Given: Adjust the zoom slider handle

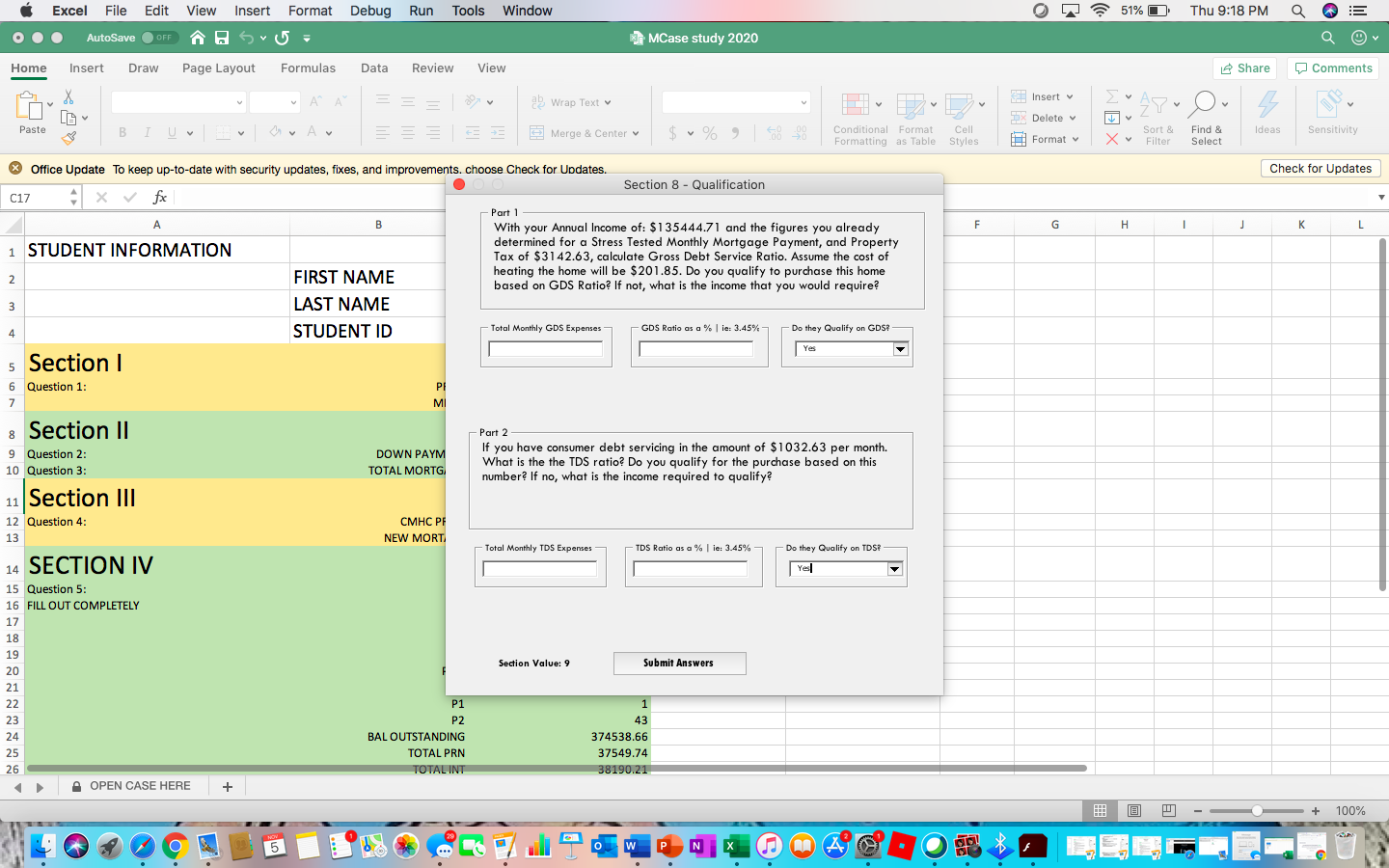Looking at the screenshot, I should [1257, 811].
